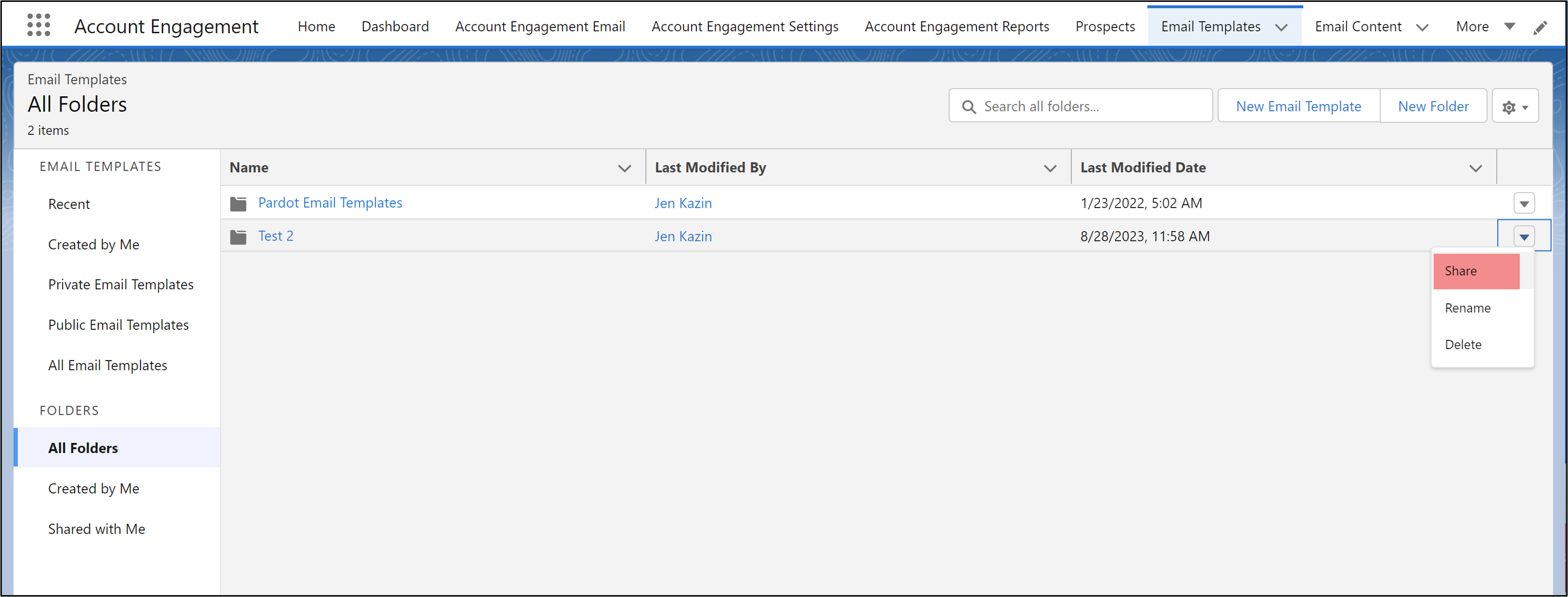Toggle row actions menu for Test 2
1568x597 pixels.
(x=1524, y=237)
